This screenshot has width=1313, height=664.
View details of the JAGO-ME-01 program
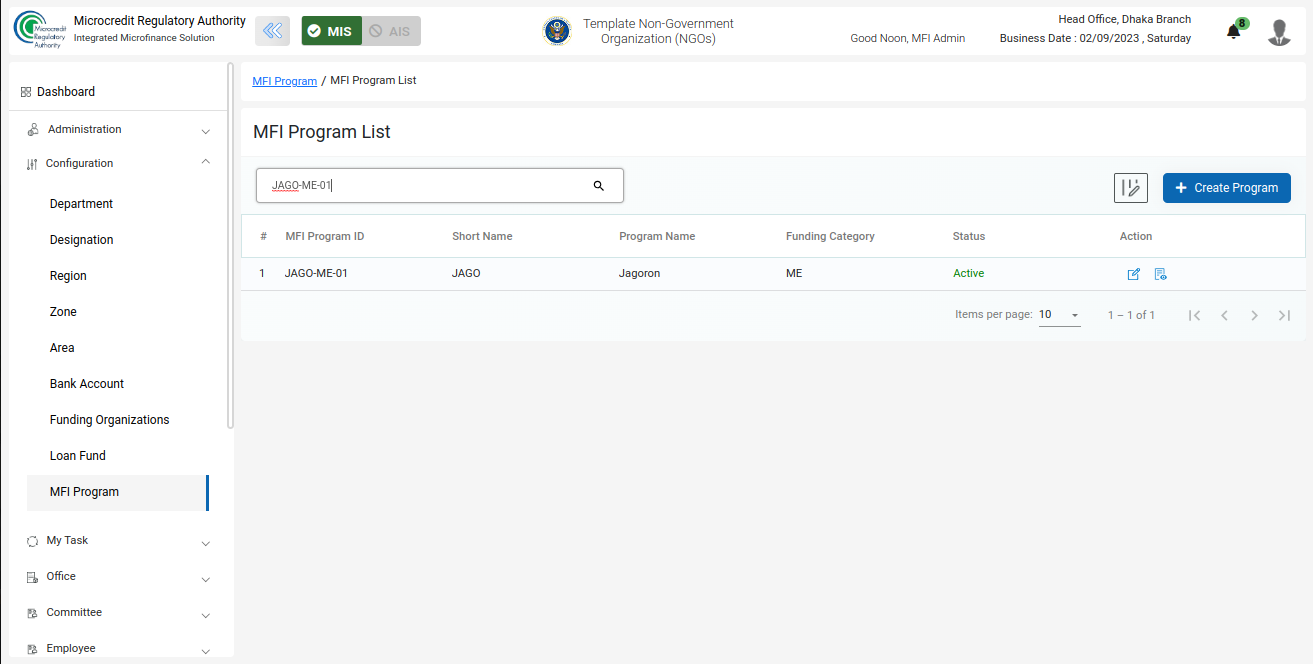1161,274
